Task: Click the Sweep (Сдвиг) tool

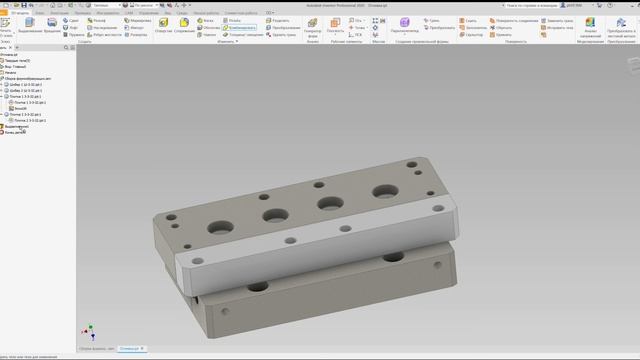Action: (x=71, y=20)
